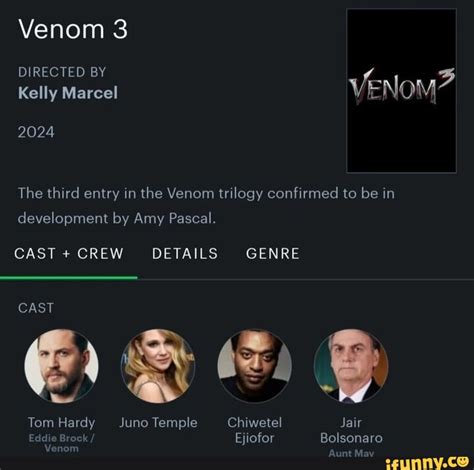Open director Kelly Marcel's page
This screenshot has height=470, width=474.
[x=68, y=93]
